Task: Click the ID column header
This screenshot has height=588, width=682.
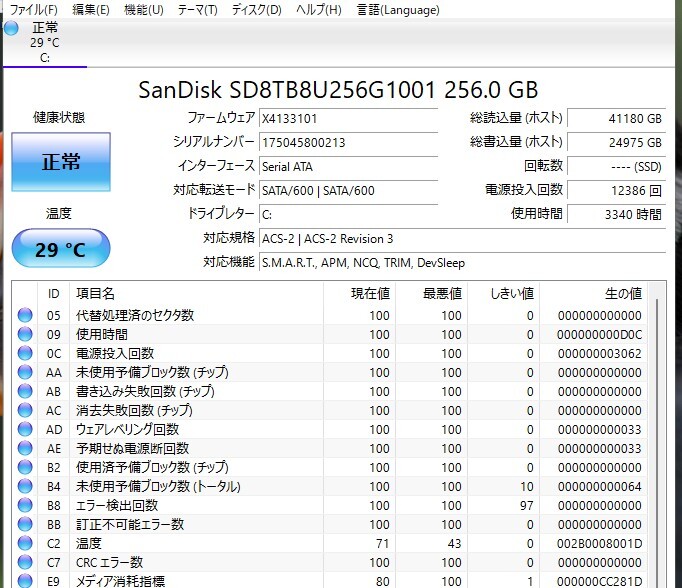Action: (53, 294)
